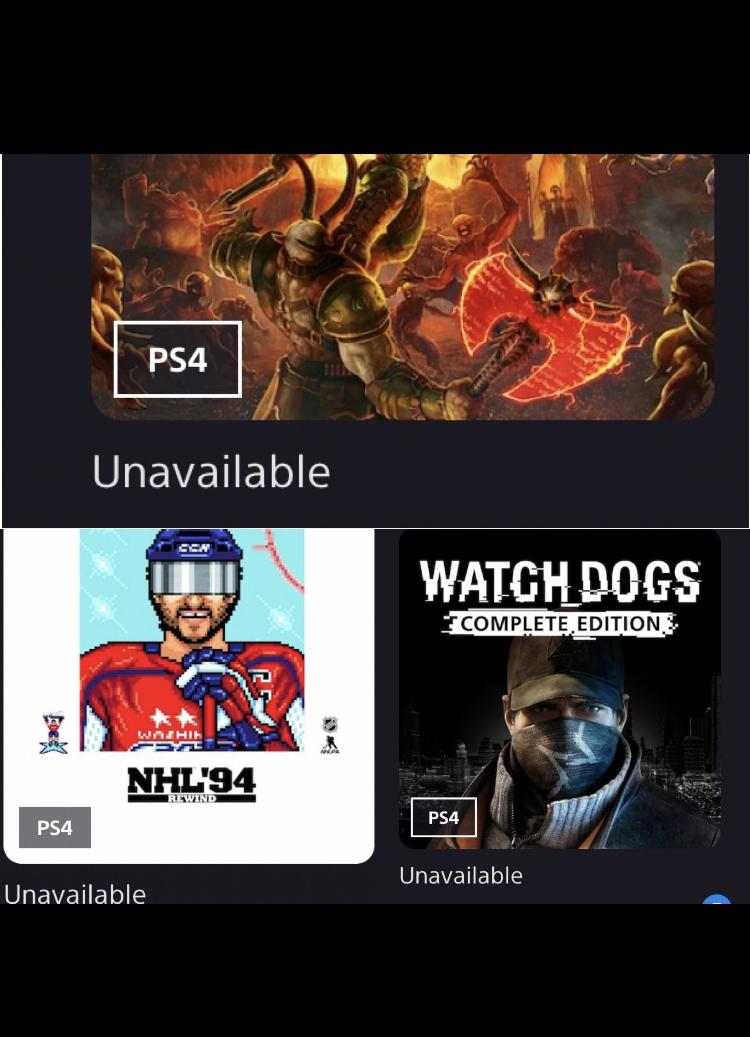This screenshot has width=750, height=1037.
Task: Click the CCM logo on the hockey helmet
Action: [193, 548]
